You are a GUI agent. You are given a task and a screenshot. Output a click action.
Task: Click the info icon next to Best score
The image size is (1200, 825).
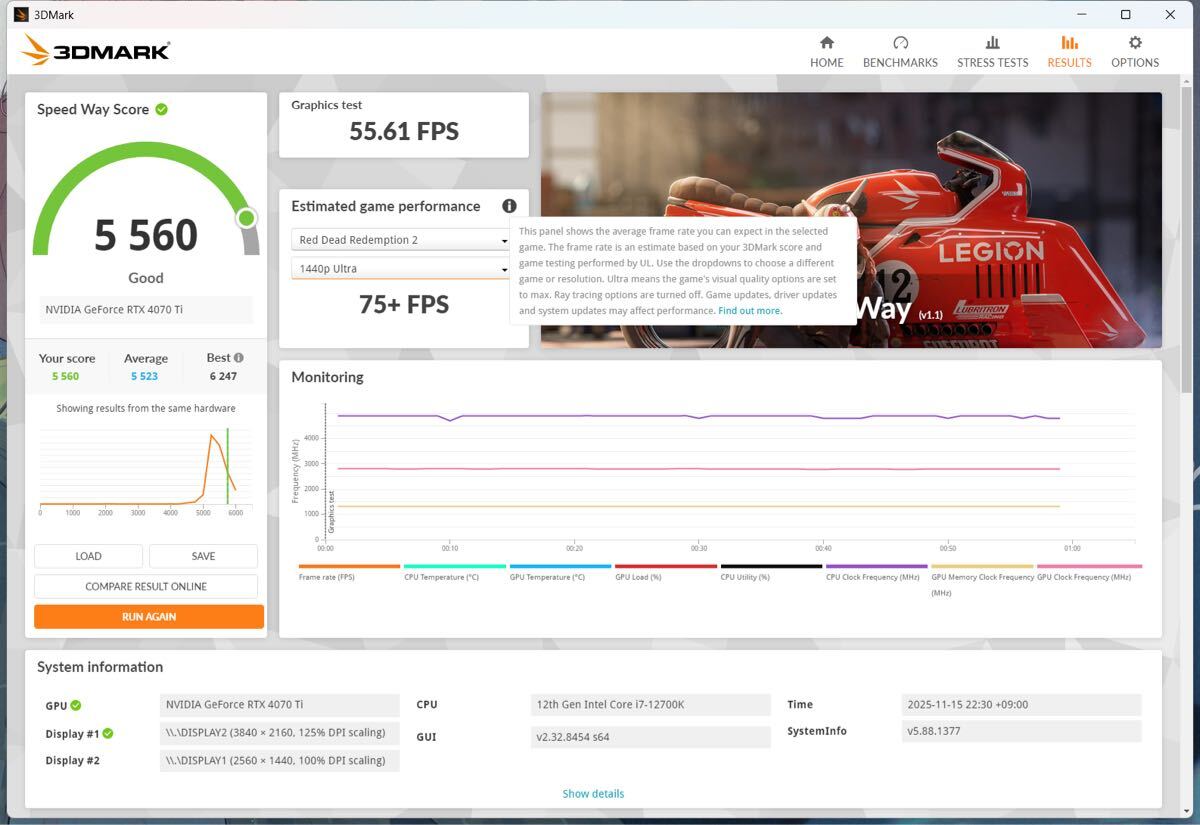coord(238,358)
